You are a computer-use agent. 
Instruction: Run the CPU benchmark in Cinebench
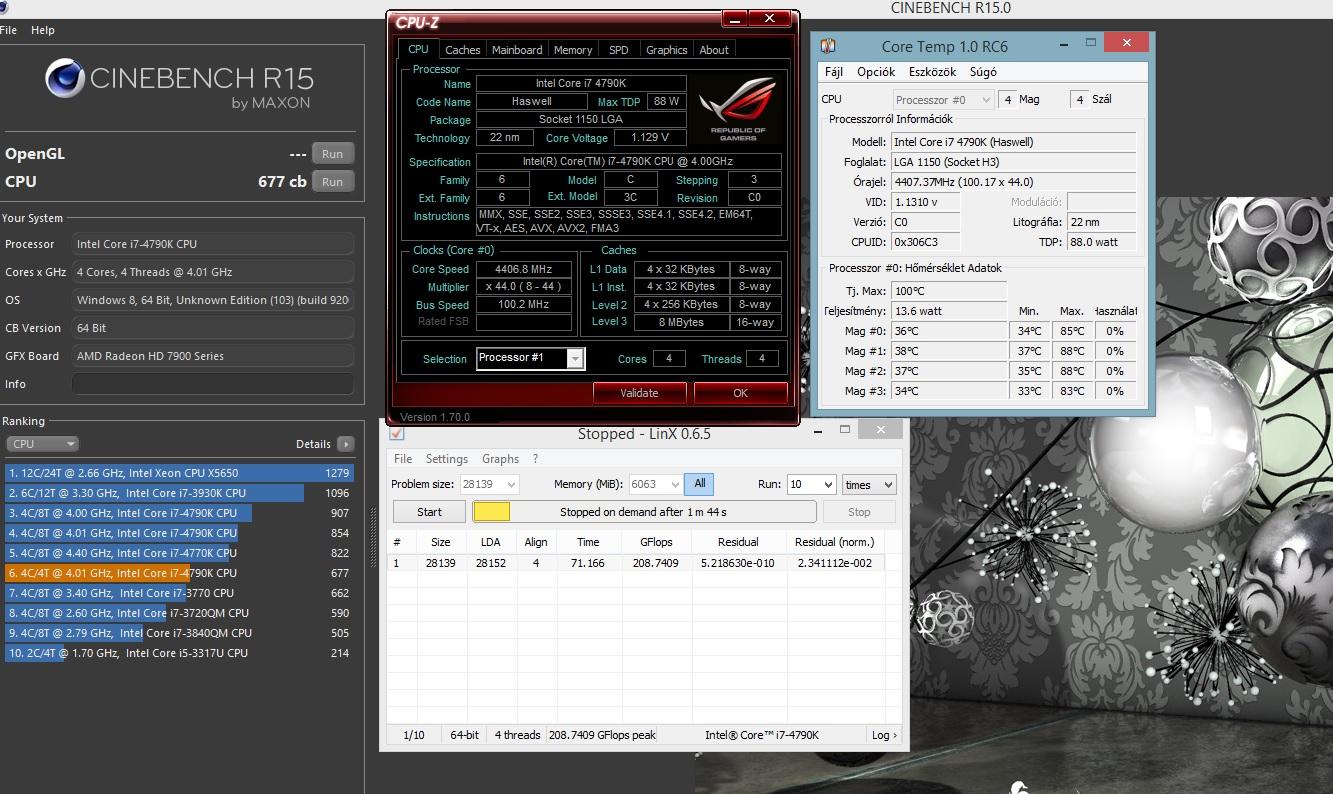[x=333, y=182]
